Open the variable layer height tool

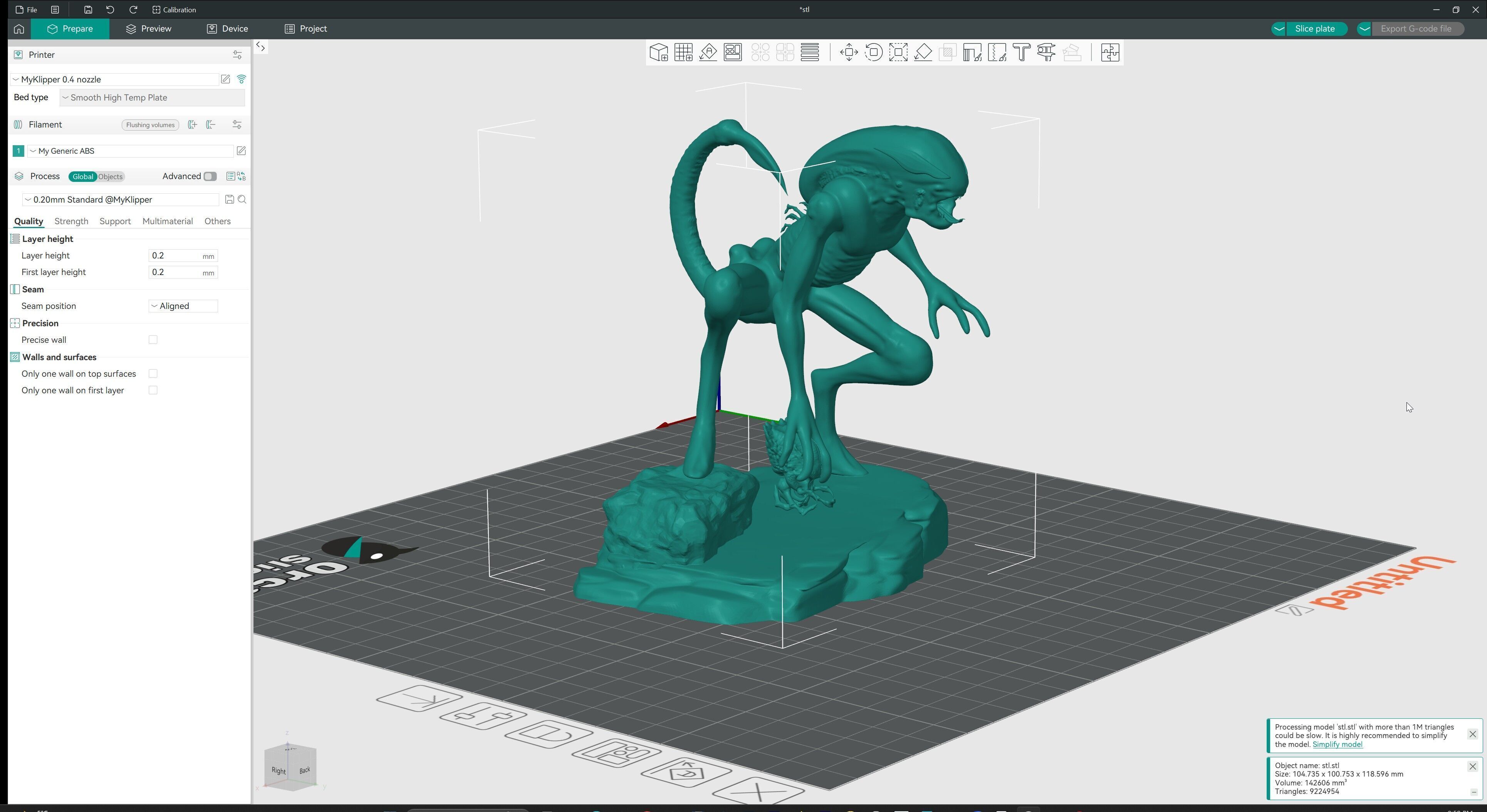(x=810, y=52)
